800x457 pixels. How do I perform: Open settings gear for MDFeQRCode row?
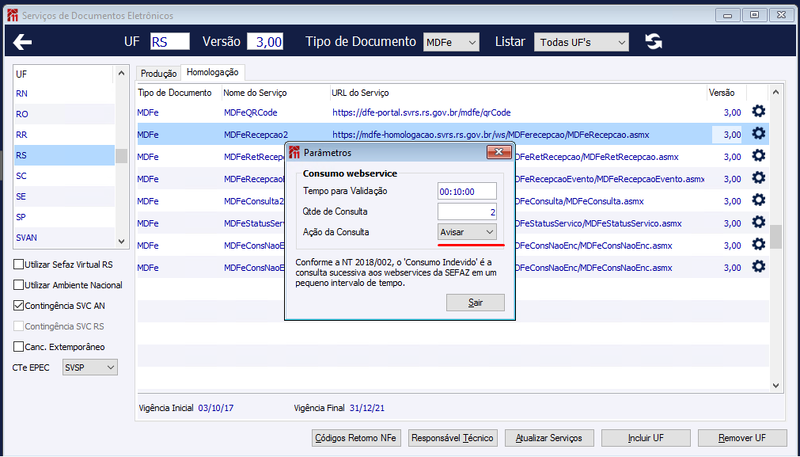pos(759,111)
